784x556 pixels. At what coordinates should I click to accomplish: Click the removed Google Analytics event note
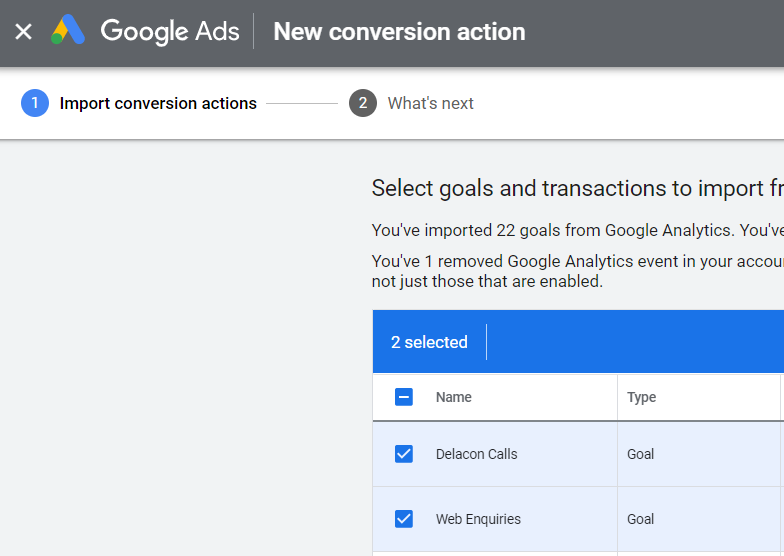coord(578,271)
